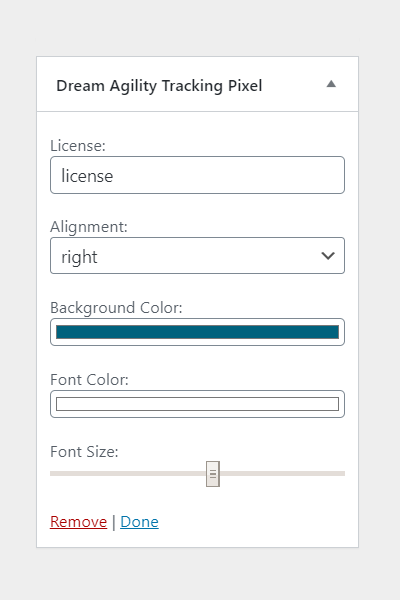Click the Font Size slider handle
Screen dimensions: 400x600
click(213, 474)
